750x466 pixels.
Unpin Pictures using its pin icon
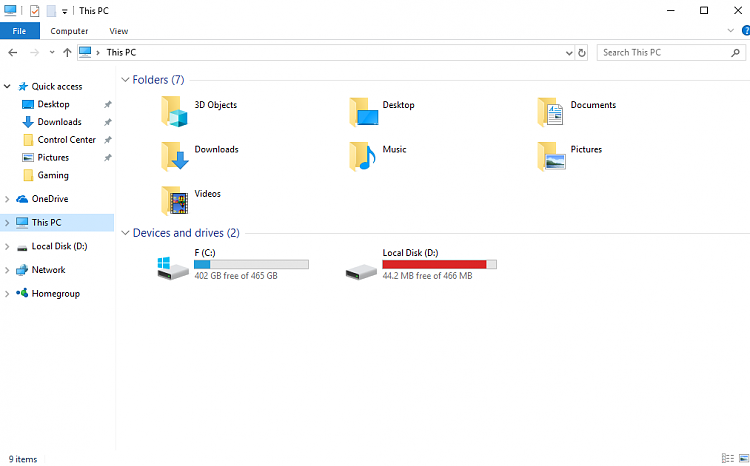coord(108,157)
